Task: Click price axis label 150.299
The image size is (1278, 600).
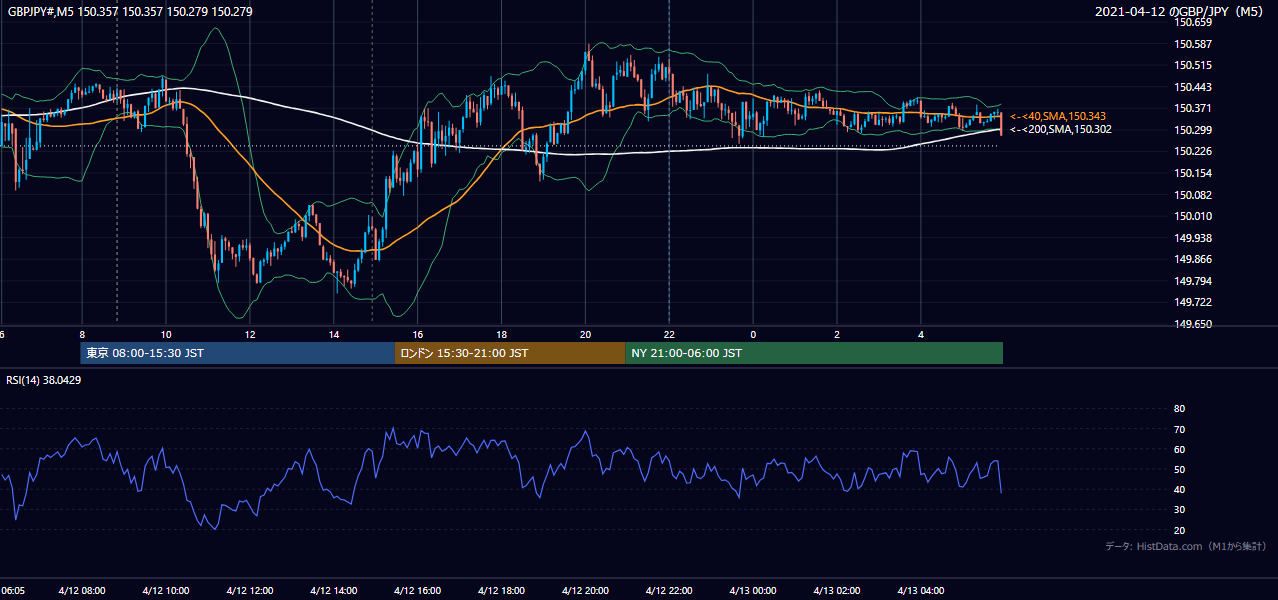Action: [1192, 130]
